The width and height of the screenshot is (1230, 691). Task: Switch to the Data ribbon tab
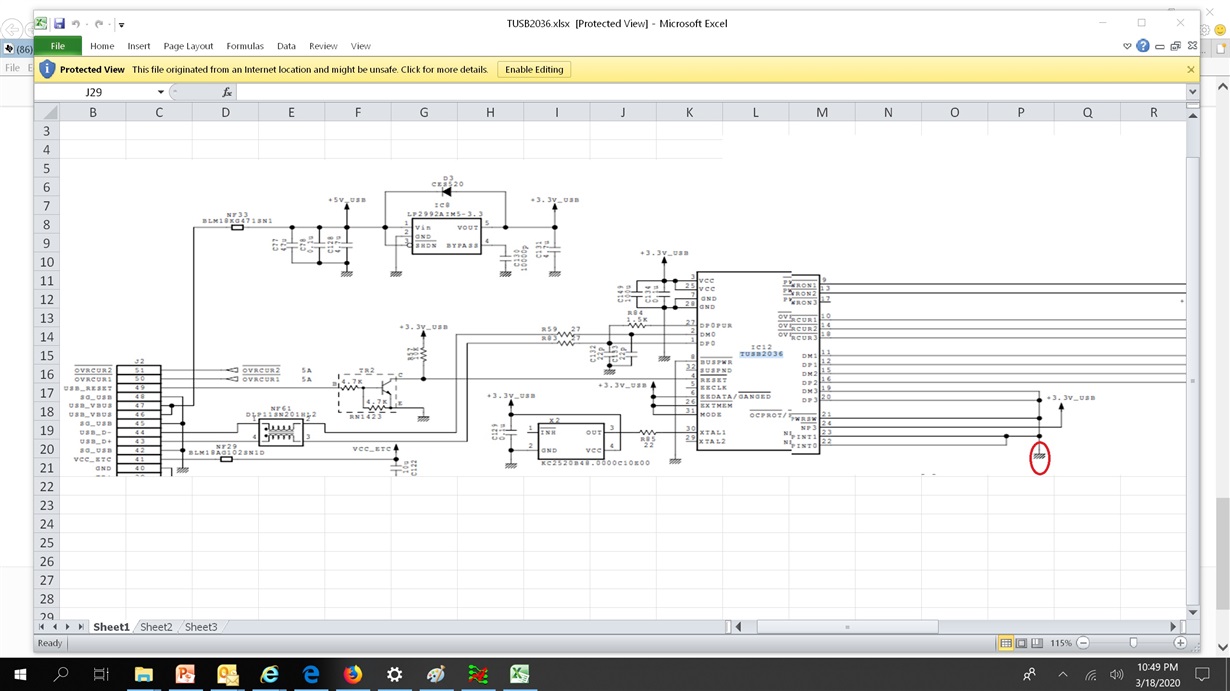(286, 46)
